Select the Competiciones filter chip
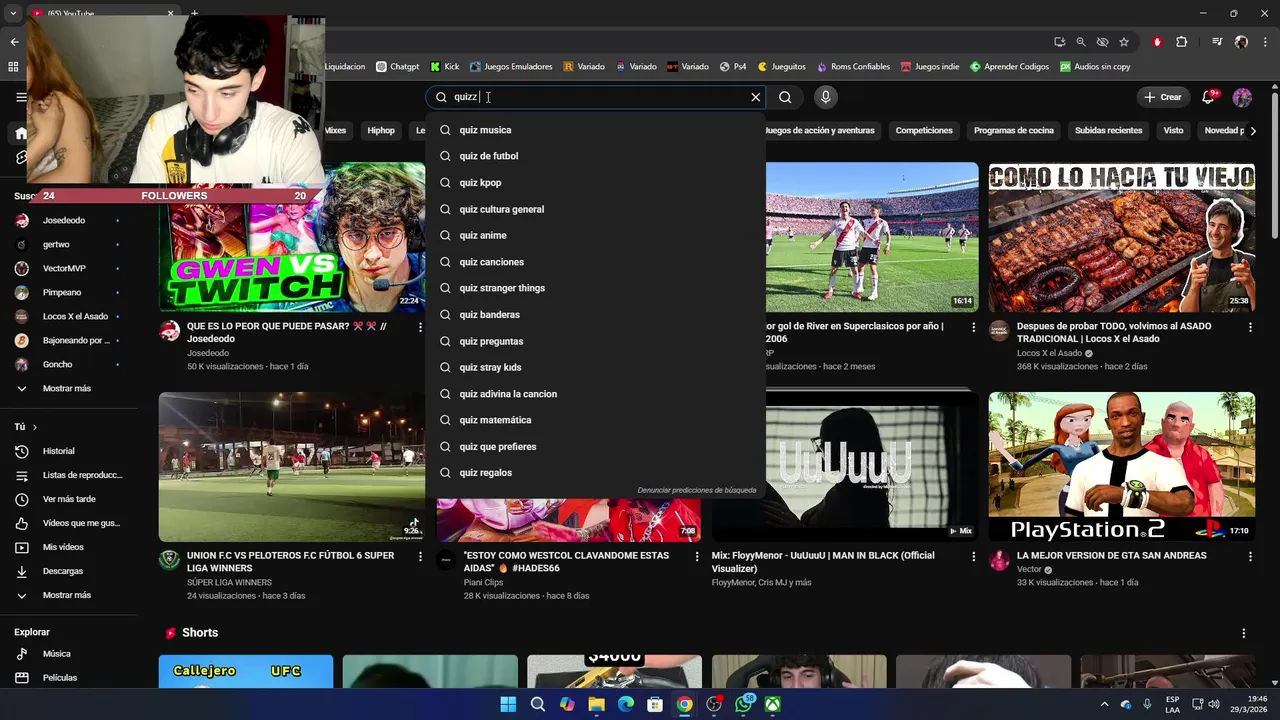The width and height of the screenshot is (1280, 720). point(924,130)
